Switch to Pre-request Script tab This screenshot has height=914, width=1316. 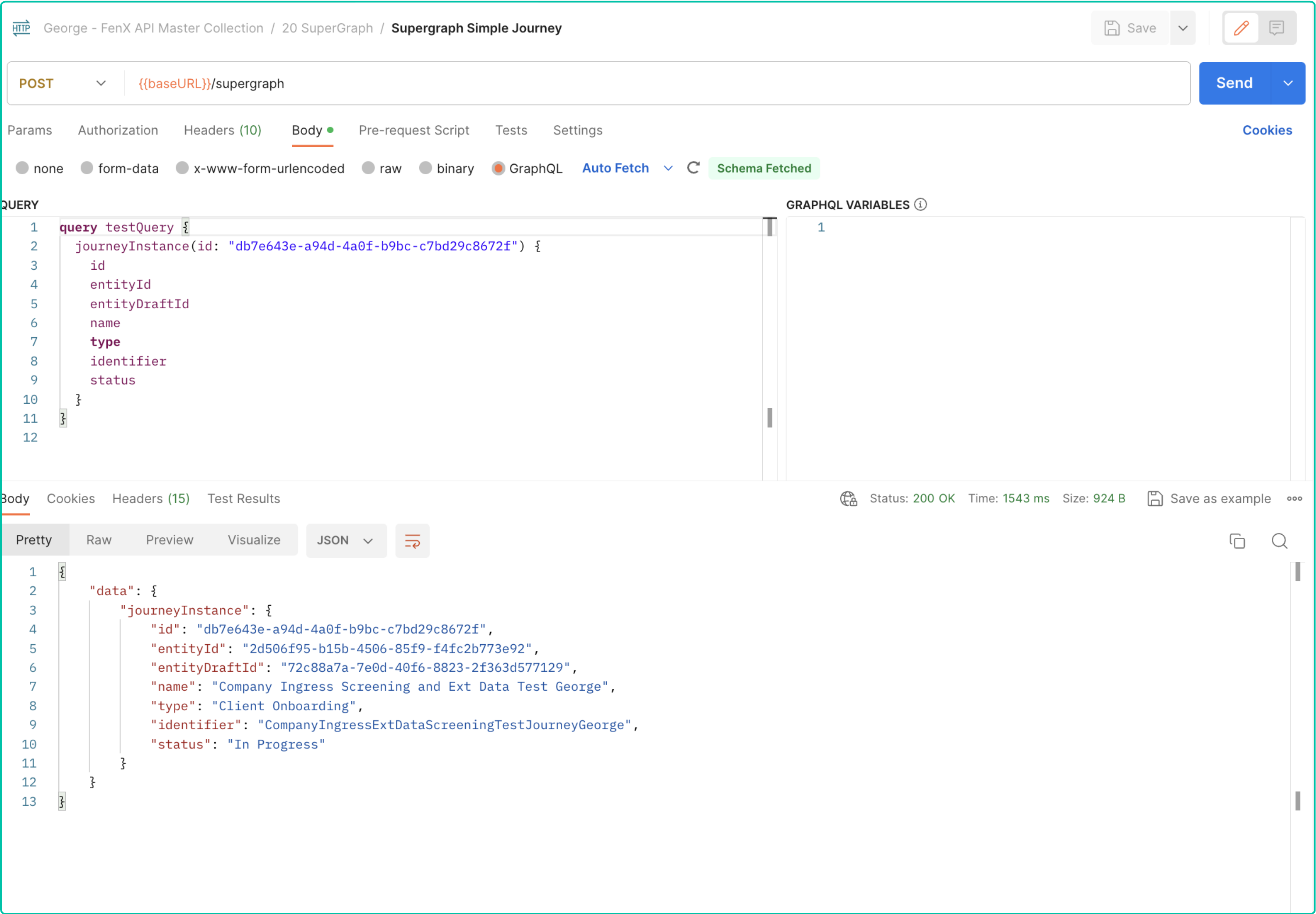pyautogui.click(x=414, y=131)
